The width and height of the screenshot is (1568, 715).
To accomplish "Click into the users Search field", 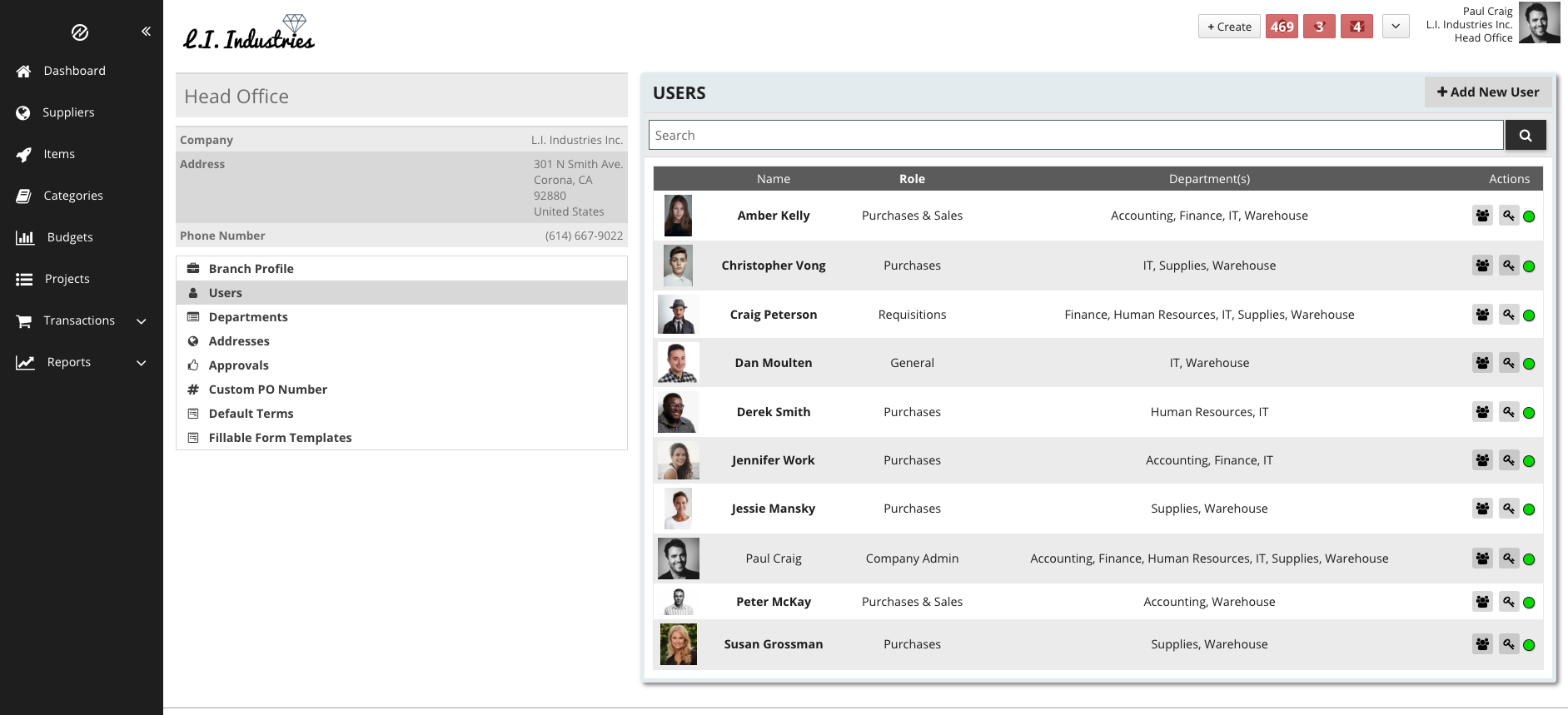I will click(x=1076, y=135).
